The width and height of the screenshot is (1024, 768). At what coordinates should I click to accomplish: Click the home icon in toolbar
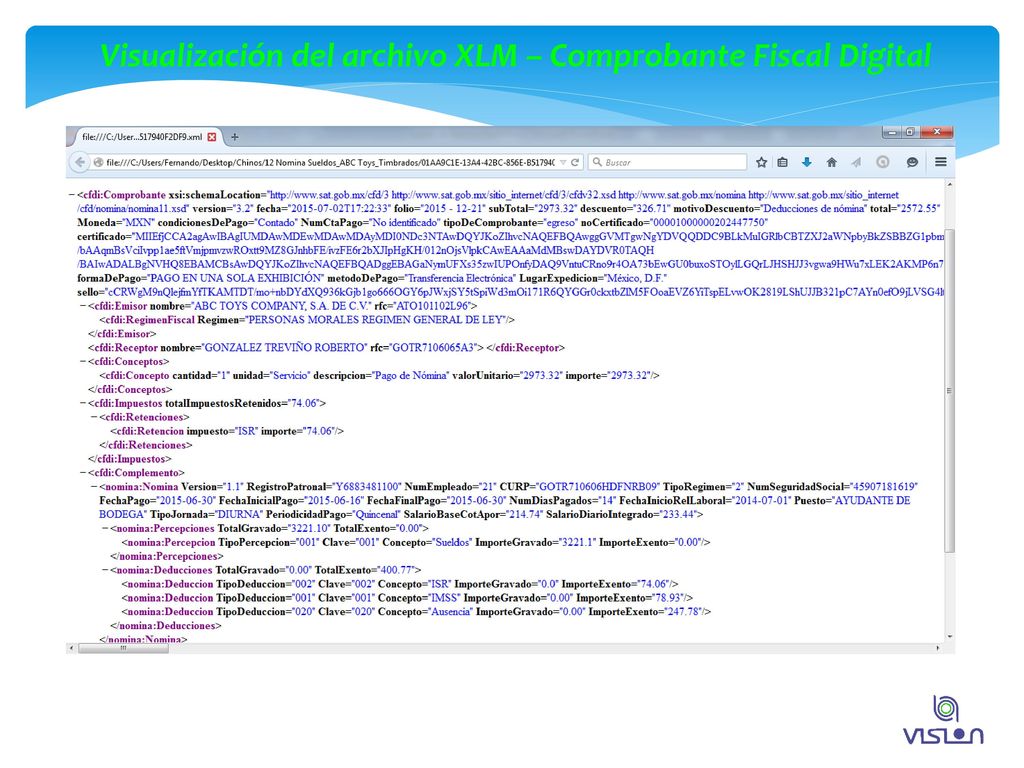pyautogui.click(x=831, y=162)
